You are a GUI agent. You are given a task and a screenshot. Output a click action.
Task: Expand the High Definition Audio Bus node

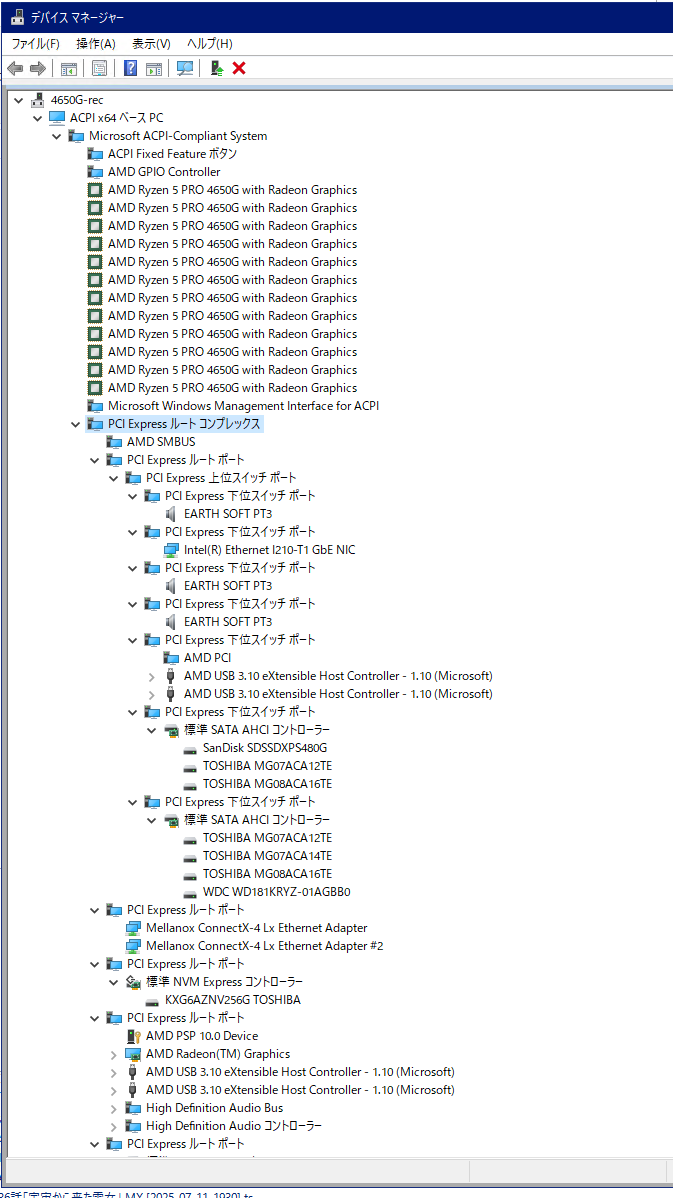[113, 1108]
